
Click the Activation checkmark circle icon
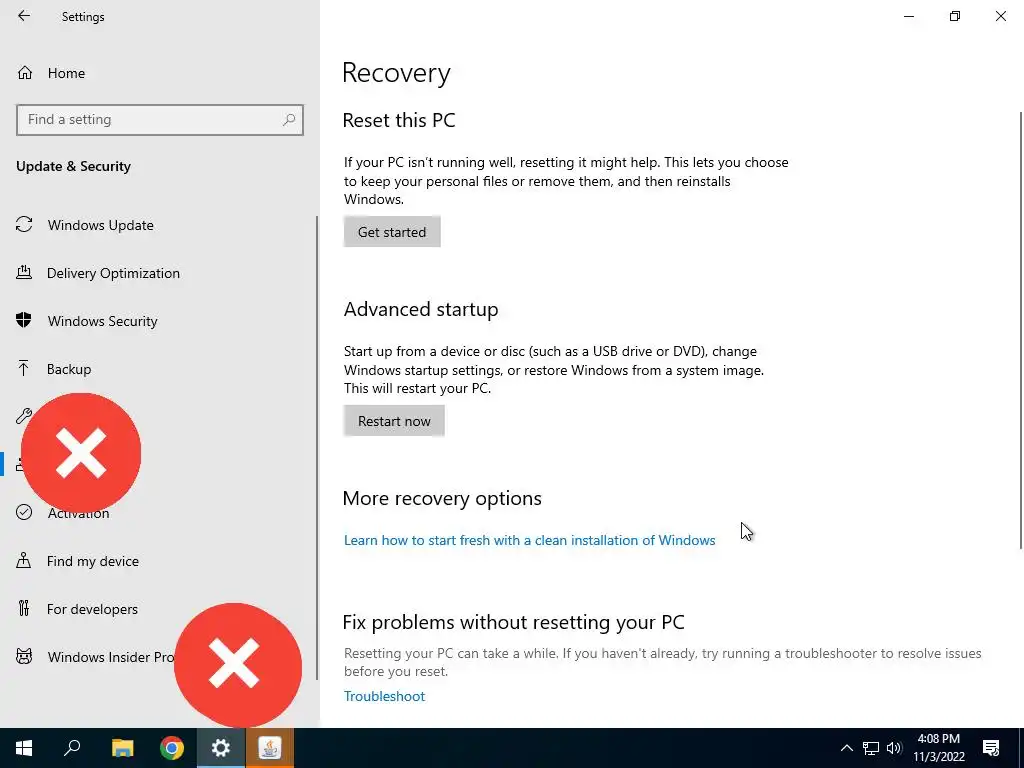(x=24, y=512)
